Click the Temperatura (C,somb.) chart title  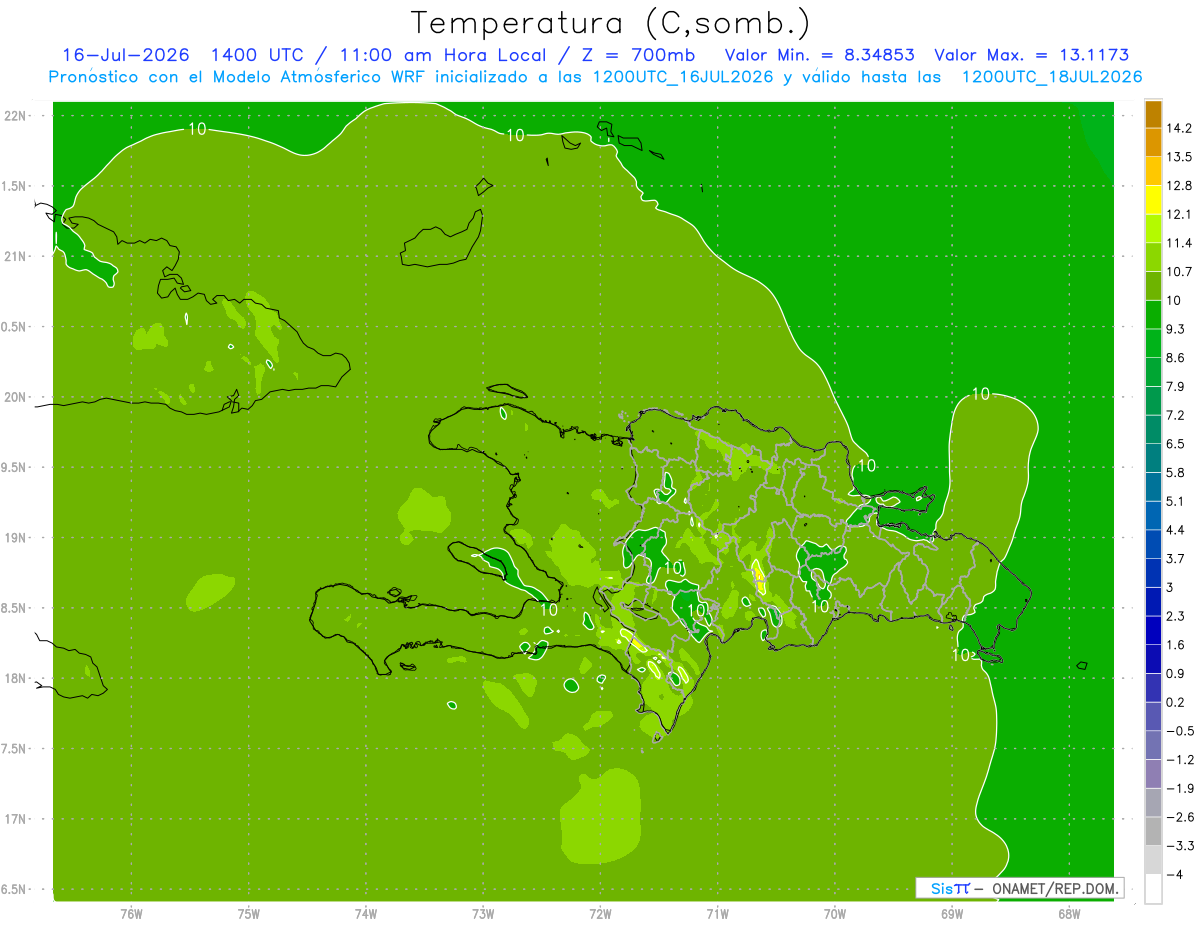(x=610, y=23)
